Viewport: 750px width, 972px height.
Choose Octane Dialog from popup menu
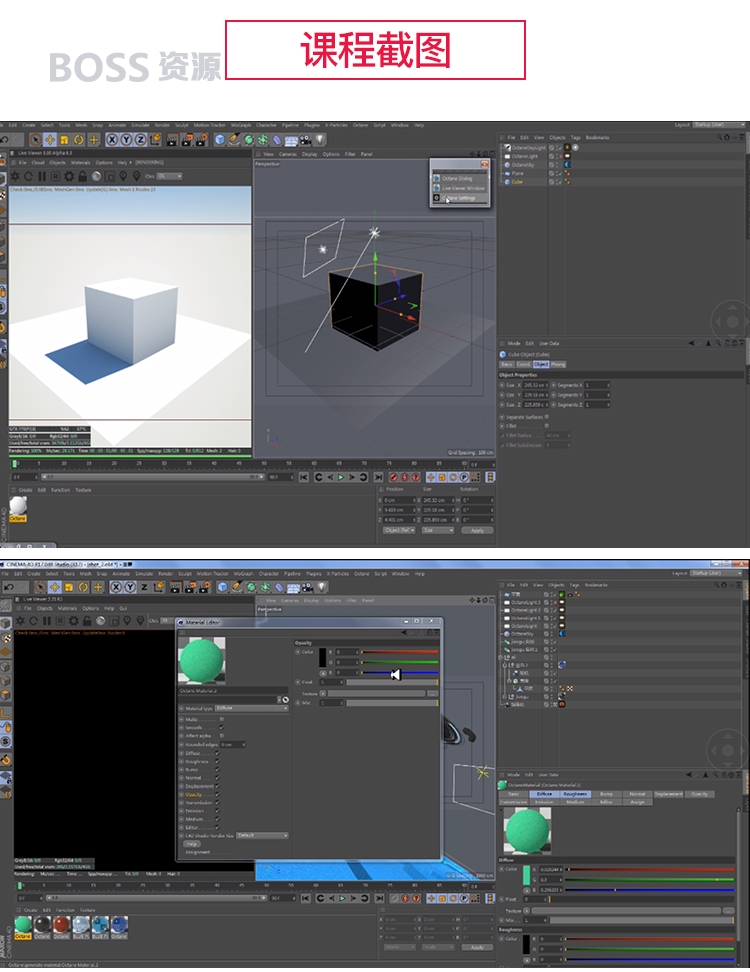click(460, 178)
